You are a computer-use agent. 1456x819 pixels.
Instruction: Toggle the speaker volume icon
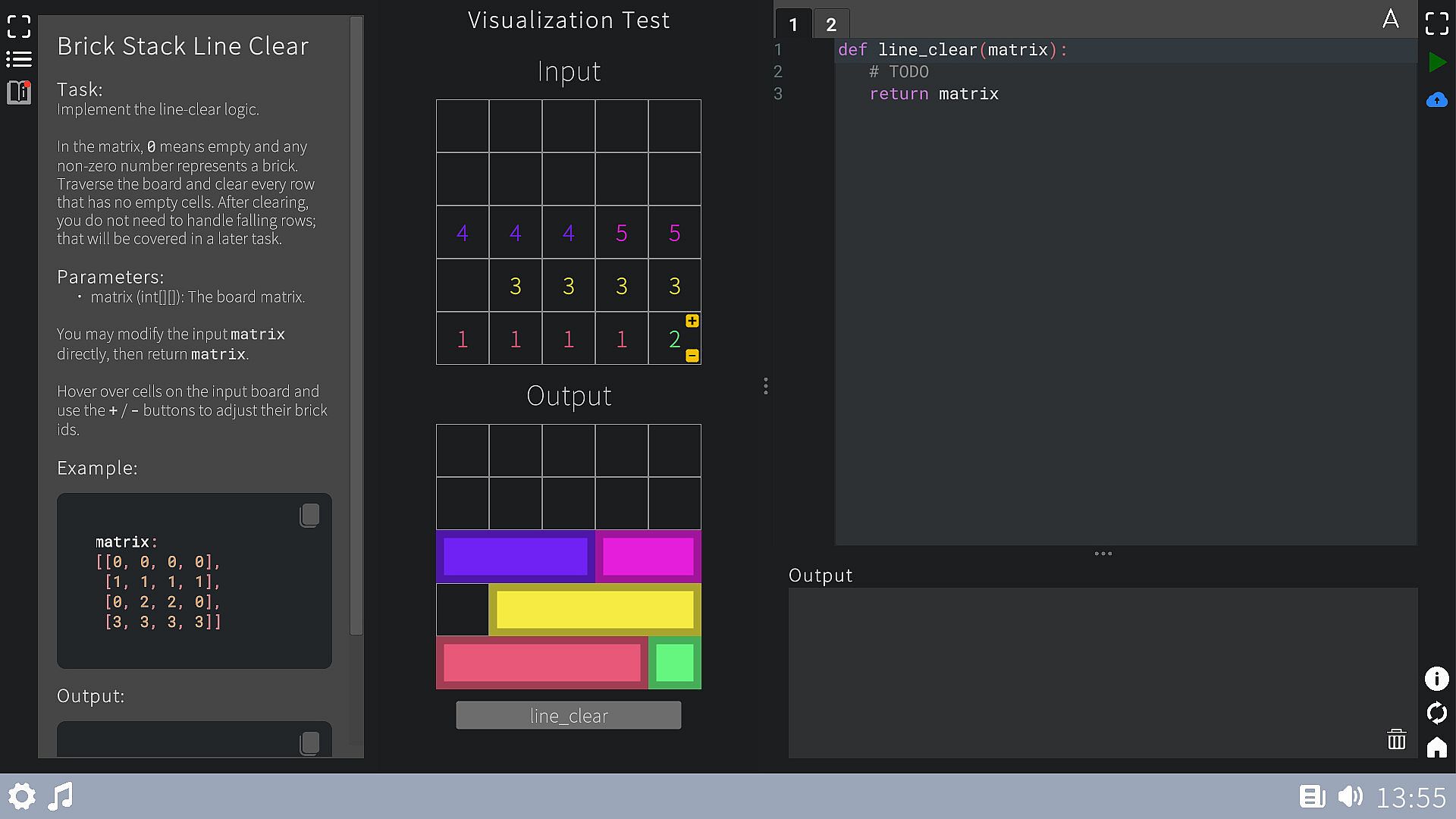pyautogui.click(x=1351, y=796)
